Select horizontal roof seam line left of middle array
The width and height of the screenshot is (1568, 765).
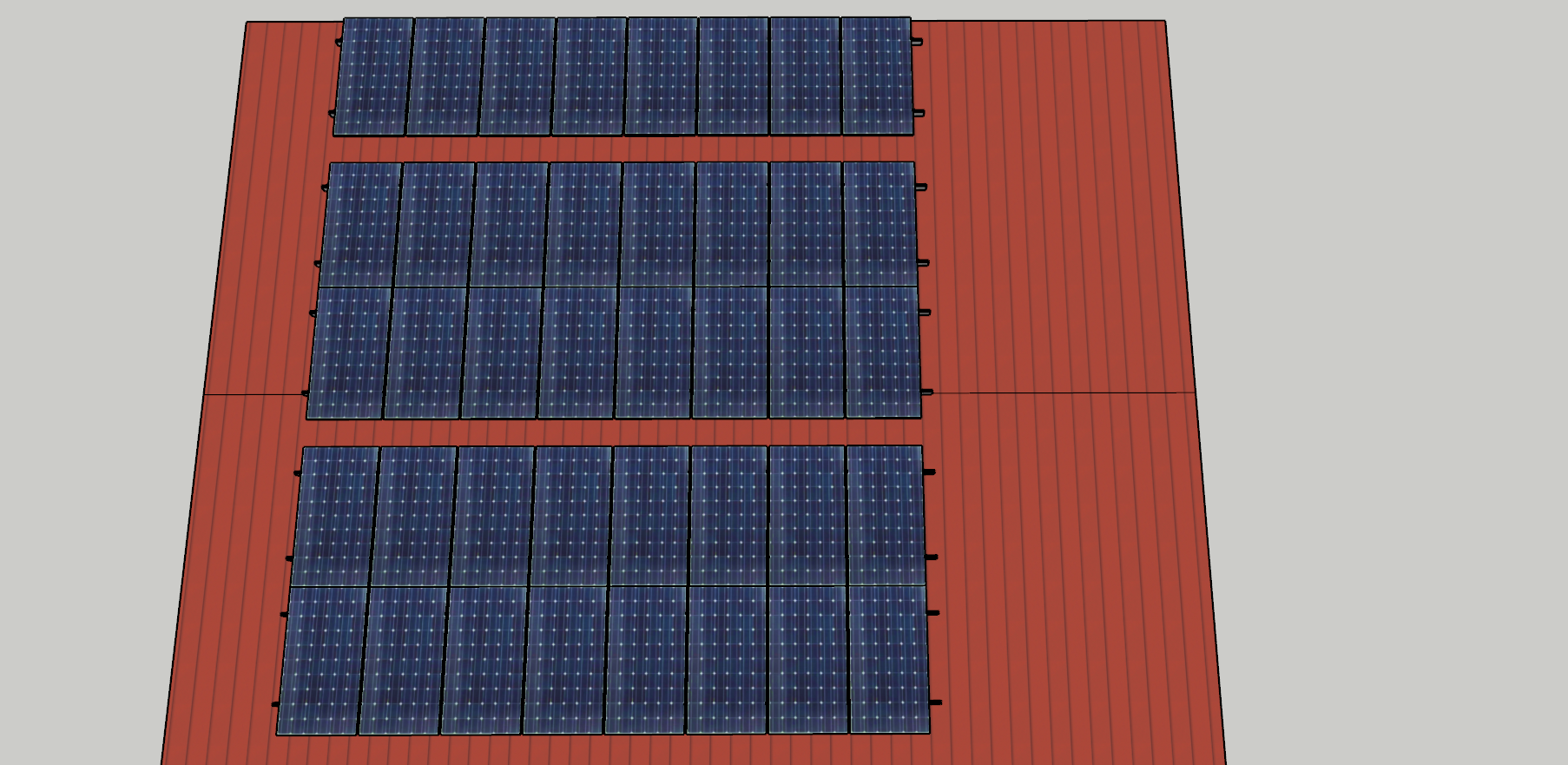click(x=252, y=395)
